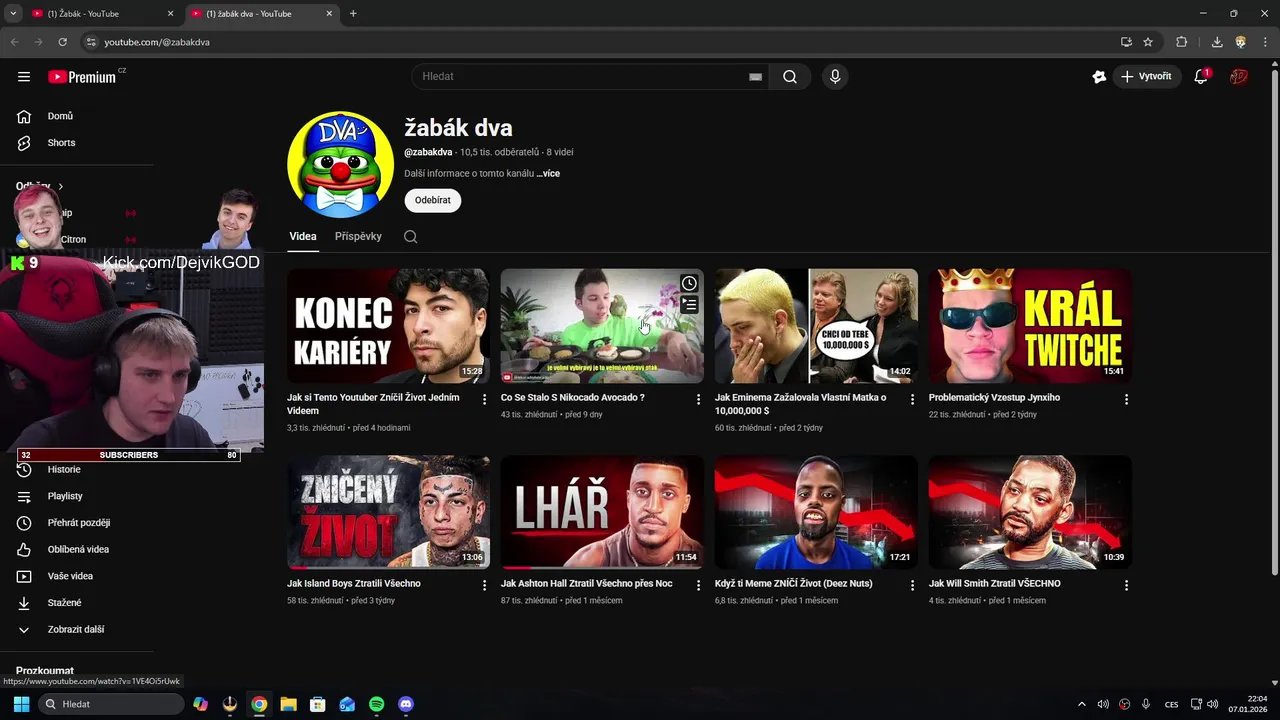Screen dimensions: 1280x720
Task: Open the KRÁL TWITCHE thumbnail
Action: [x=1030, y=325]
